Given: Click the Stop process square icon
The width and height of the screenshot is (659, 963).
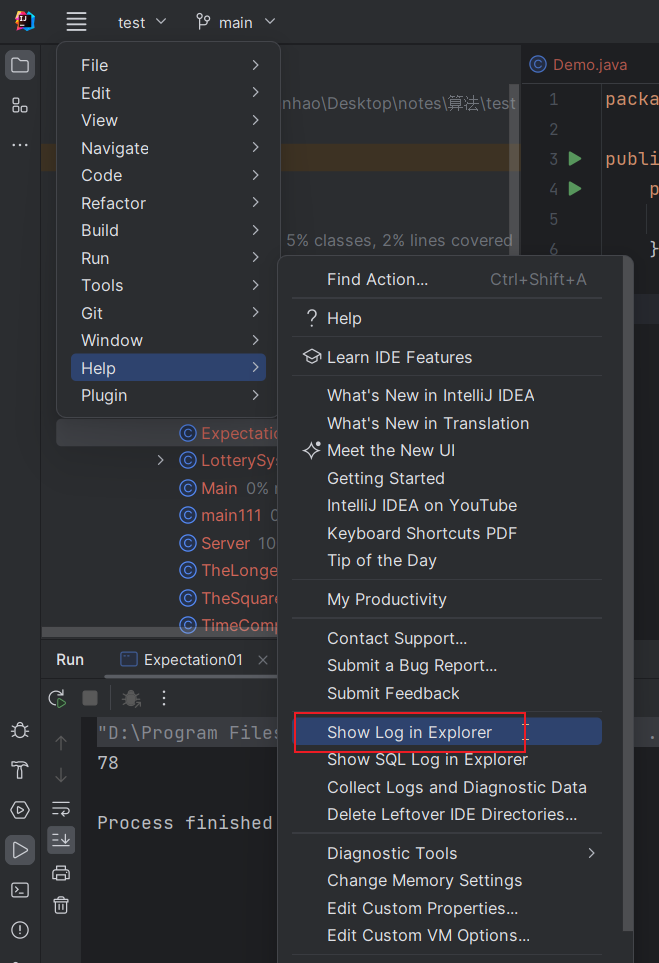Looking at the screenshot, I should 90,698.
